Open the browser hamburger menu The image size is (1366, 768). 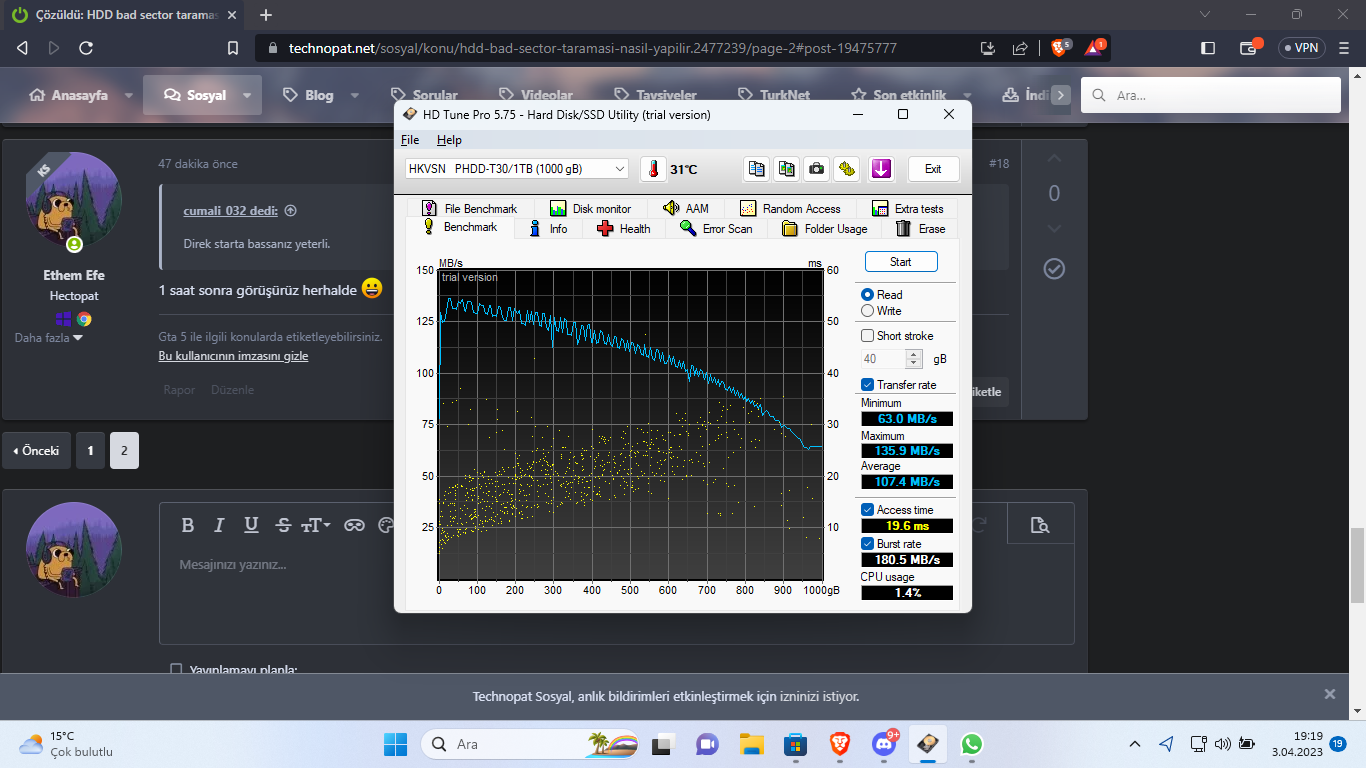coord(1343,48)
